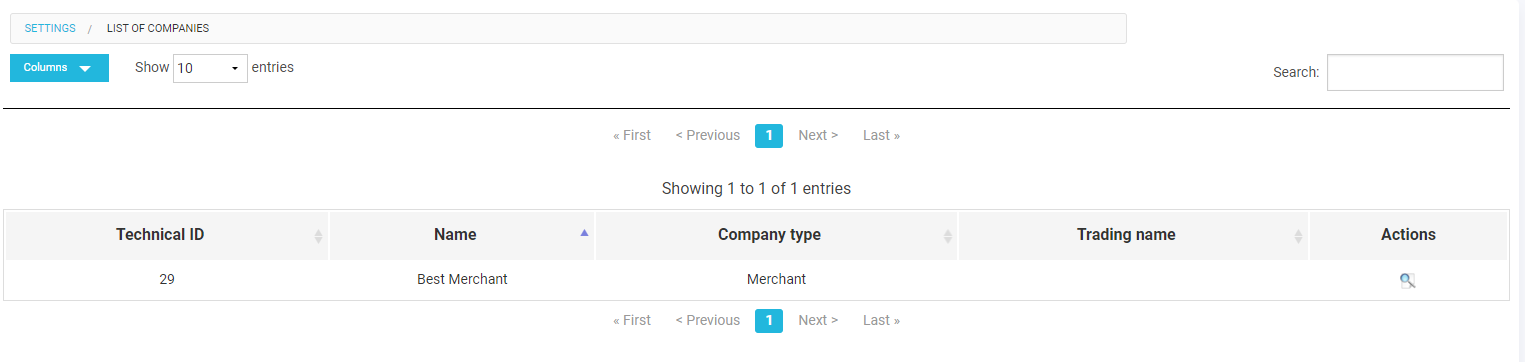The image size is (1525, 362).
Task: Toggle the Name column sort arrow
Action: 585,232
